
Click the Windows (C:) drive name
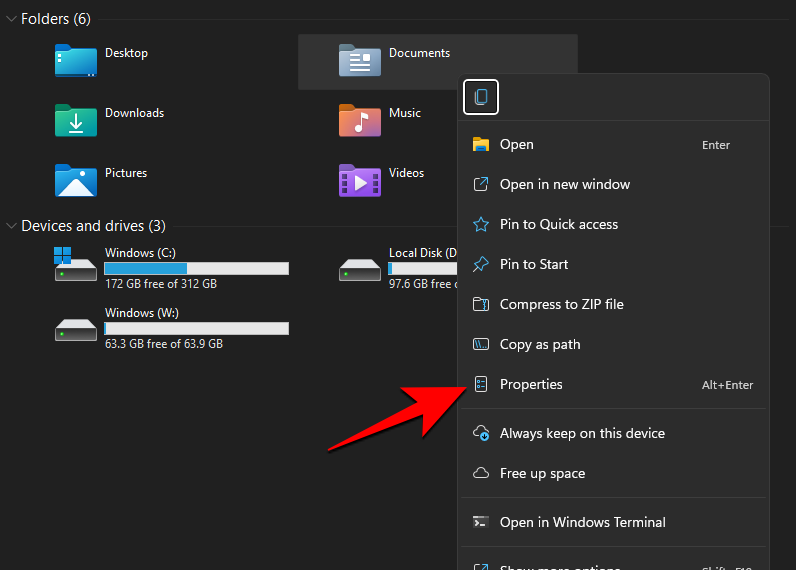[140, 253]
